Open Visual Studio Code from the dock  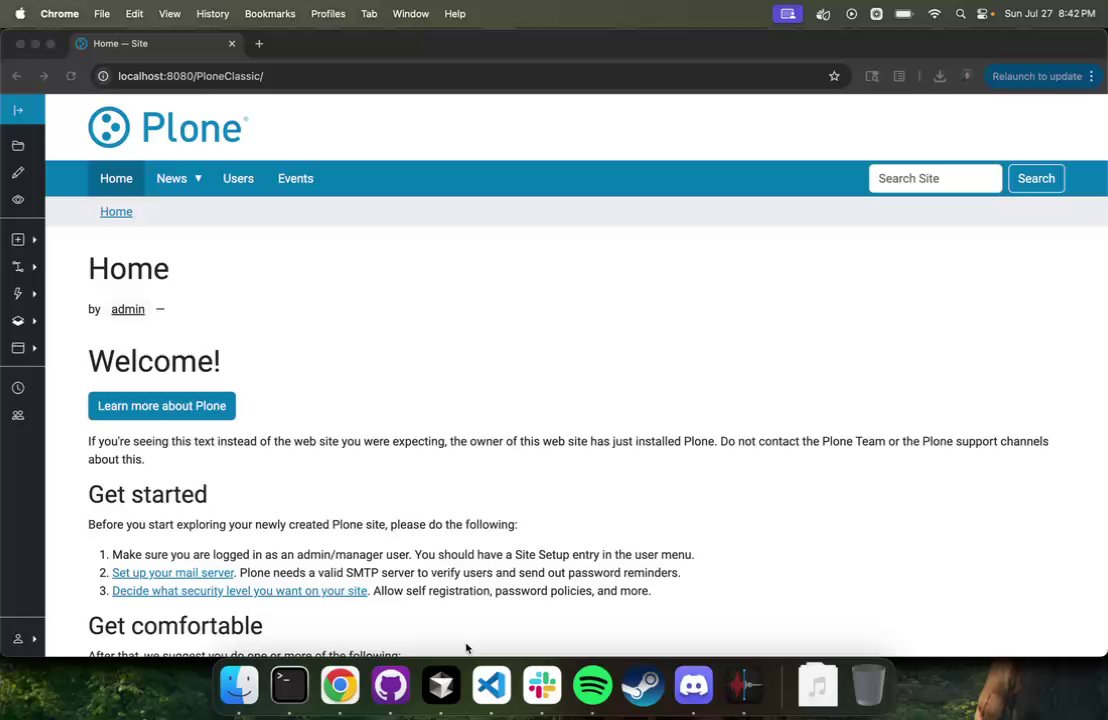click(x=491, y=685)
